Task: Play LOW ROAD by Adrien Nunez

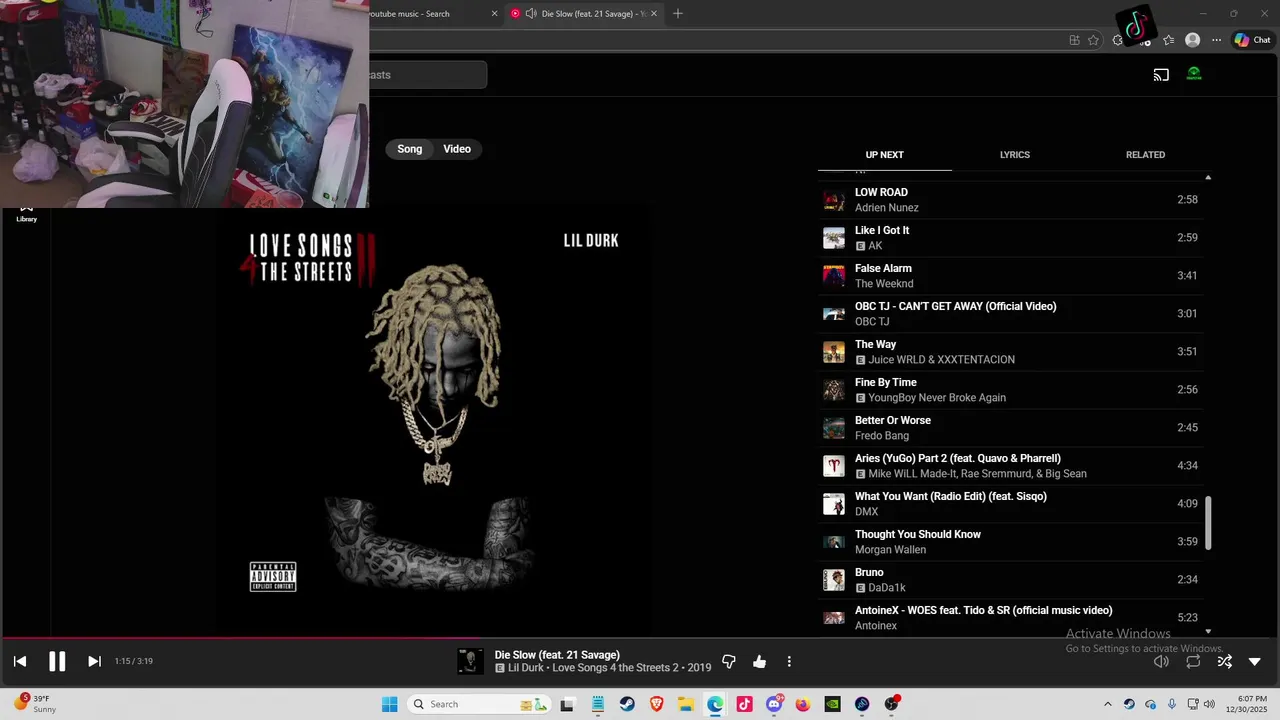Action: [1010, 200]
